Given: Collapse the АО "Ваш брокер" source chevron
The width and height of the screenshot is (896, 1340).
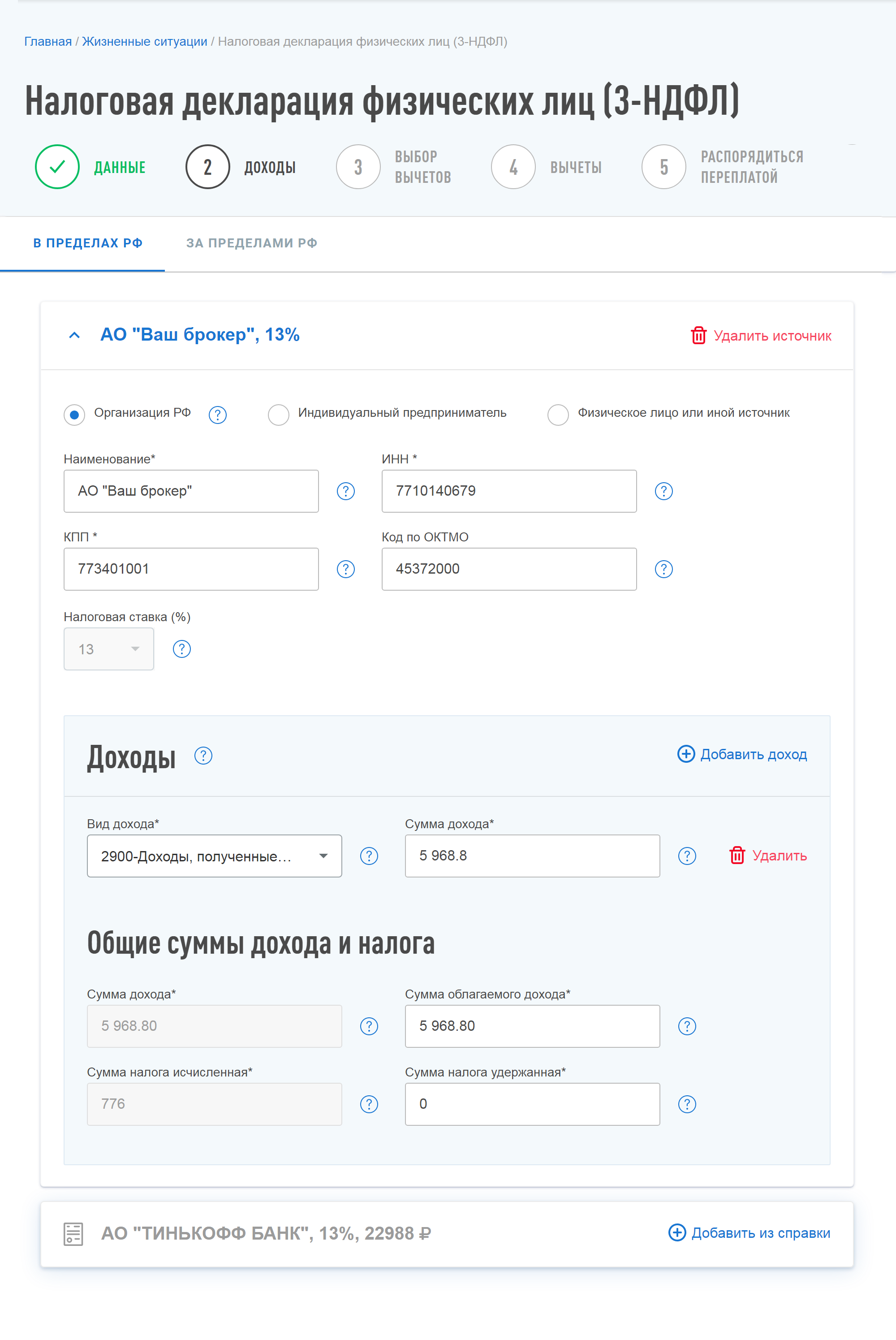Looking at the screenshot, I should 74,335.
